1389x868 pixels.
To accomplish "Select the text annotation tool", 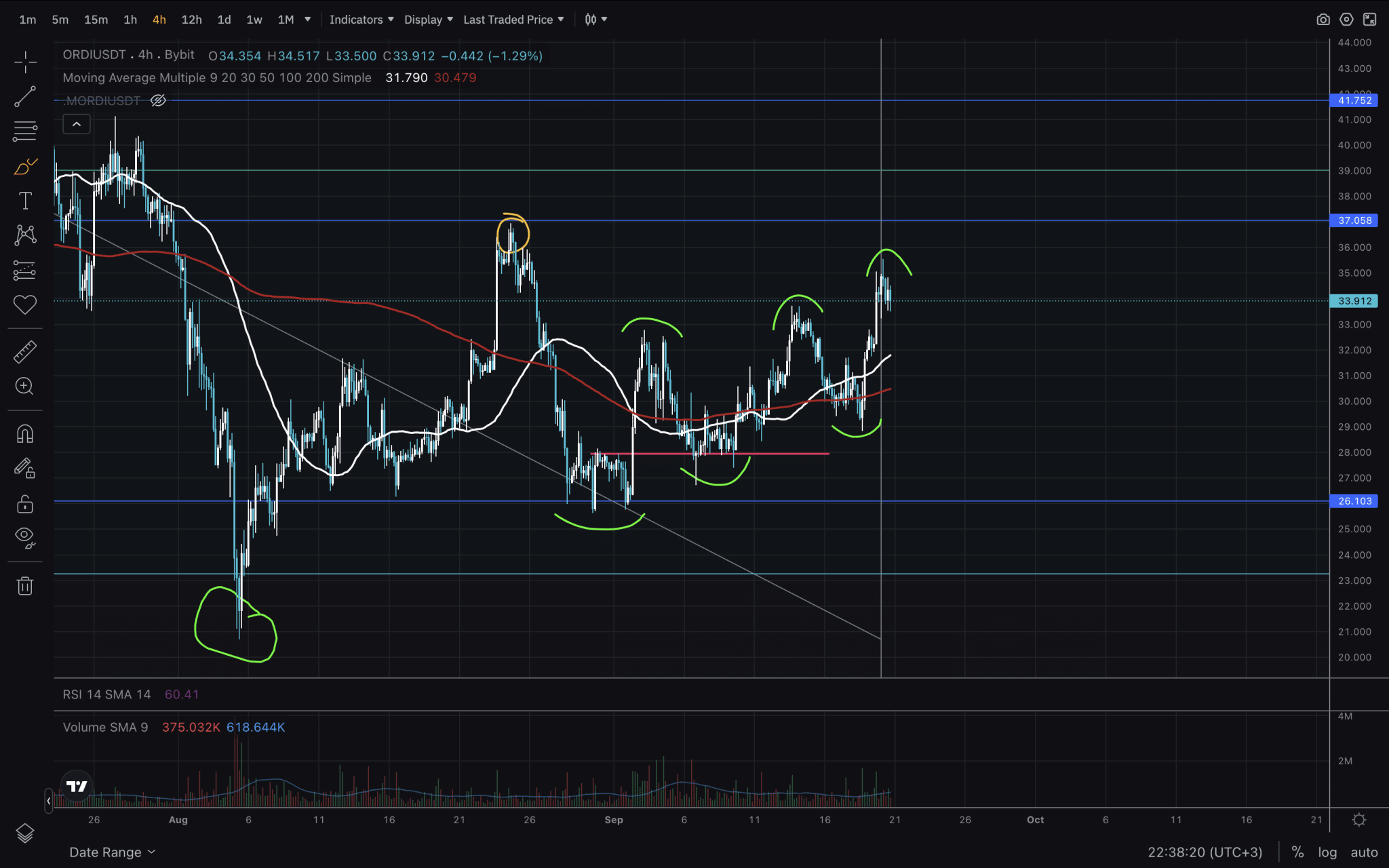I will click(25, 201).
